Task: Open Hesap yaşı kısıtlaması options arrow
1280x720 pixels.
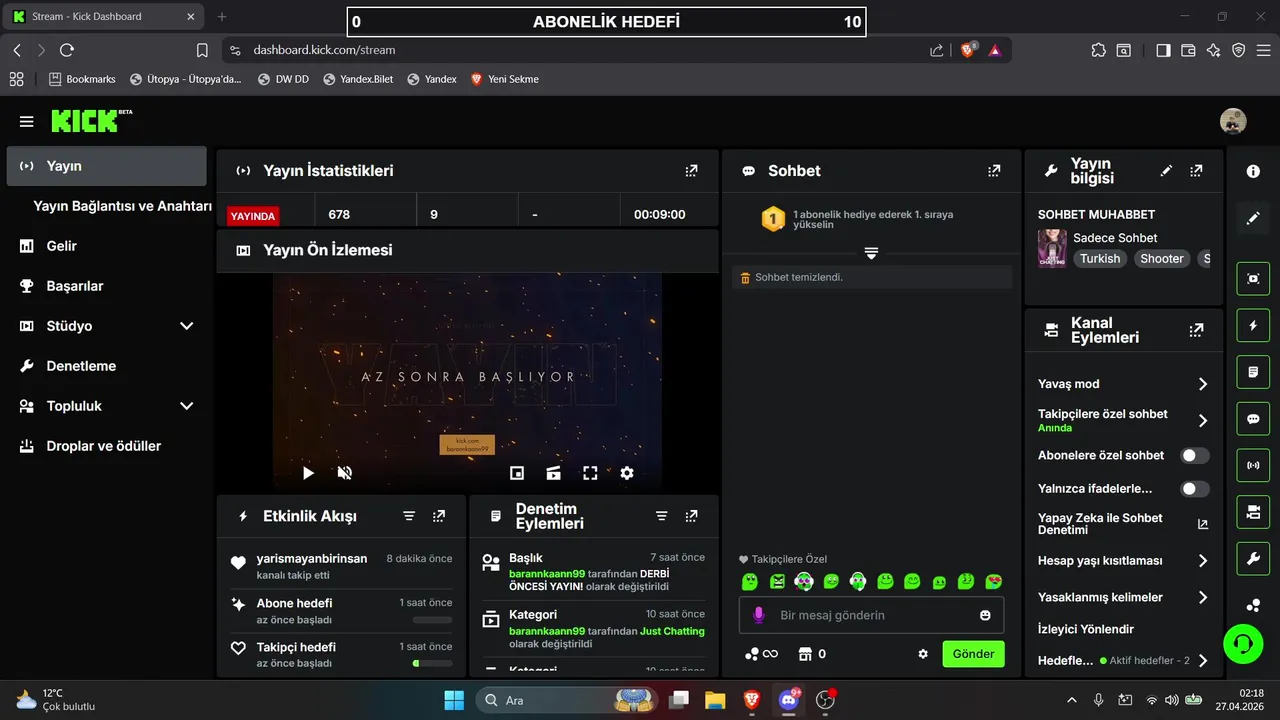Action: click(x=1203, y=561)
